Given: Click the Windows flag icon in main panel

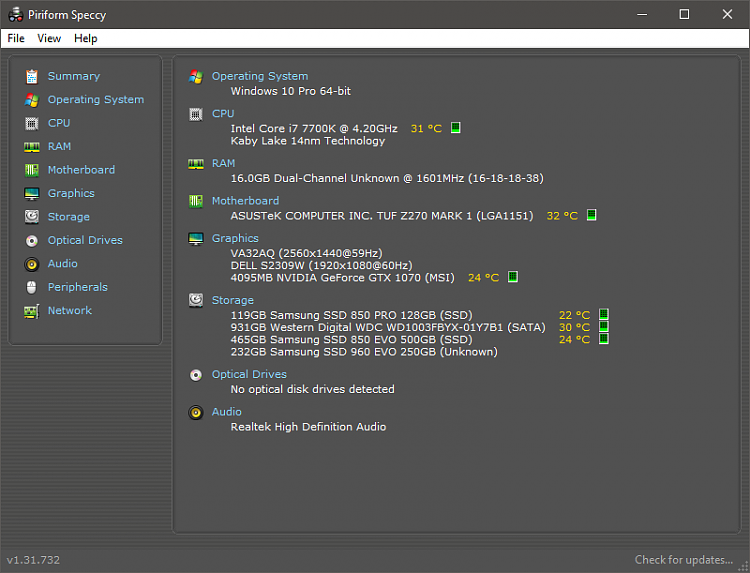Looking at the screenshot, I should tap(196, 77).
